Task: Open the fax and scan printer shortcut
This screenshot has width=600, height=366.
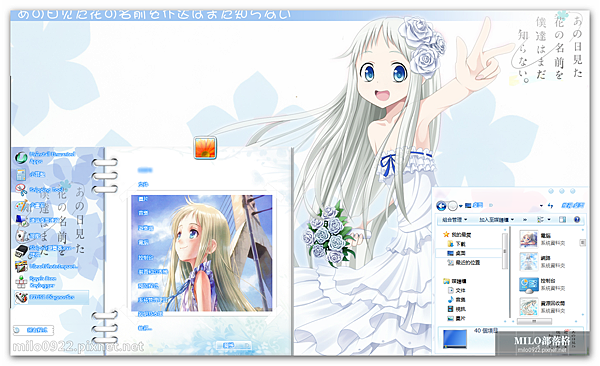Action: (44, 251)
